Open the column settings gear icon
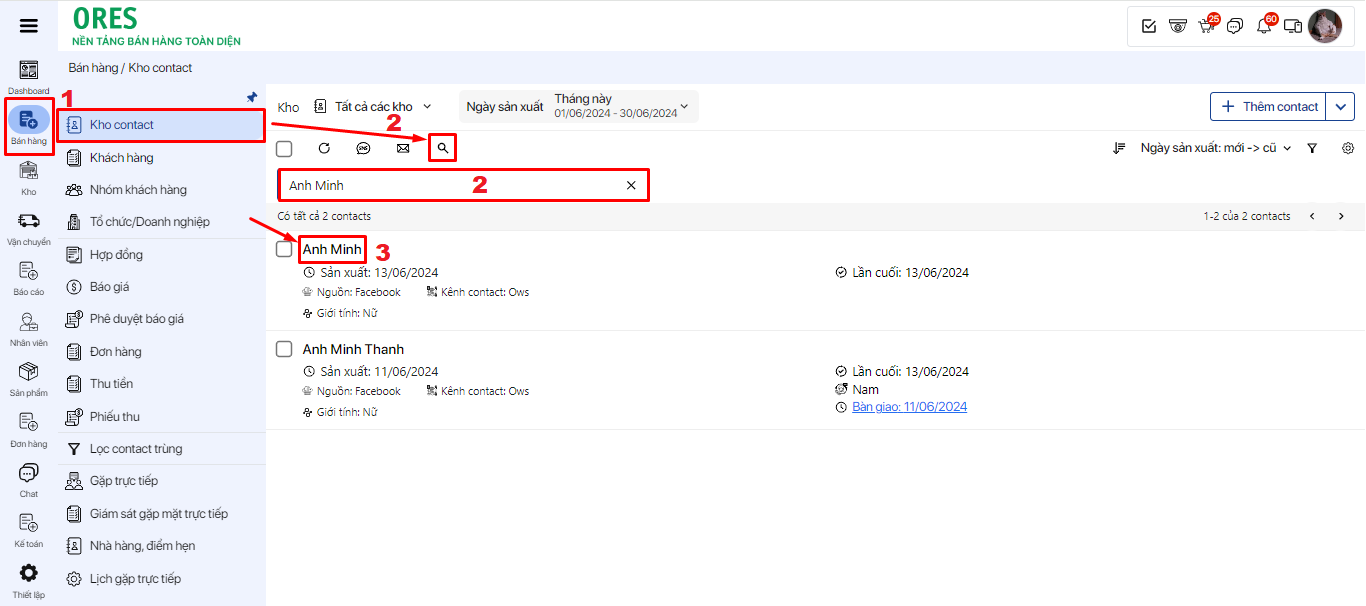The image size is (1366, 606). tap(1348, 148)
